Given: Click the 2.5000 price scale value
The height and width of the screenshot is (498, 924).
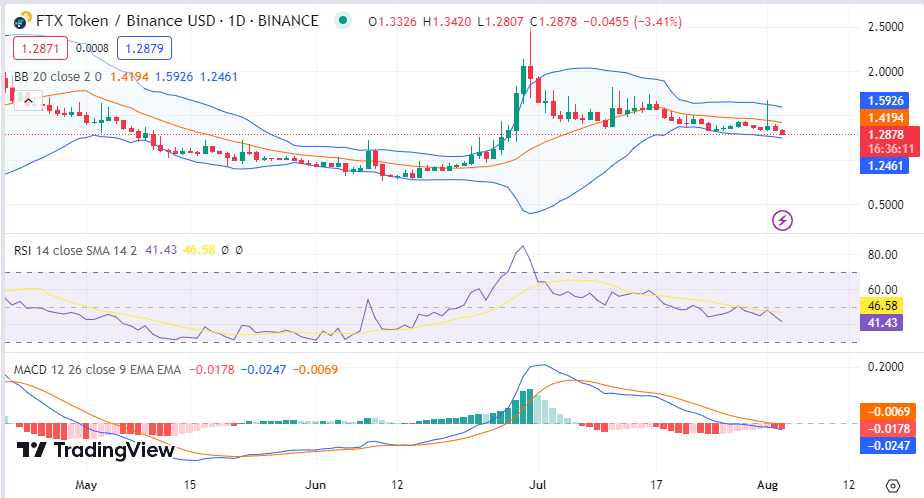Looking at the screenshot, I should [886, 27].
